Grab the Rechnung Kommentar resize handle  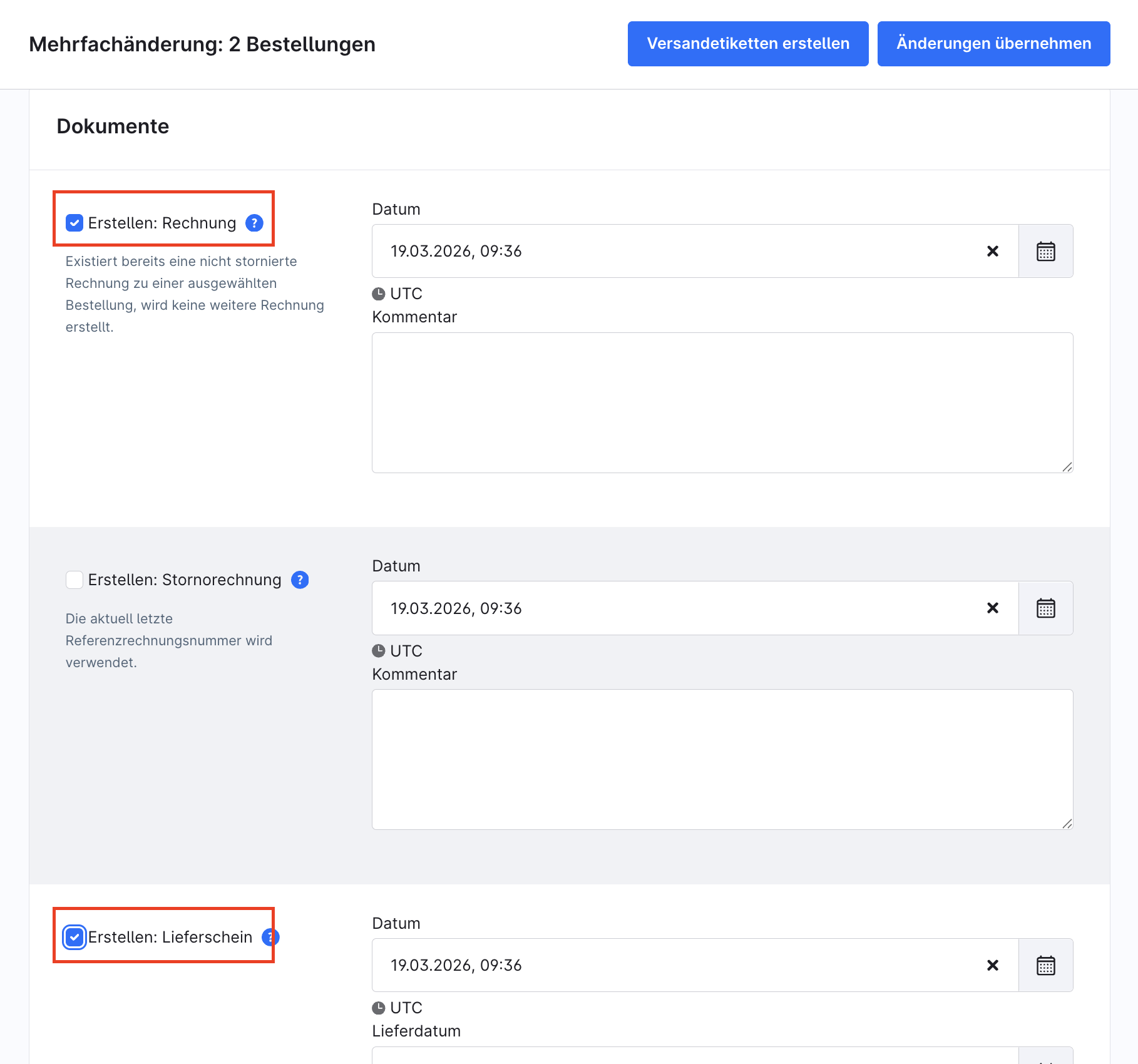pos(1067,467)
